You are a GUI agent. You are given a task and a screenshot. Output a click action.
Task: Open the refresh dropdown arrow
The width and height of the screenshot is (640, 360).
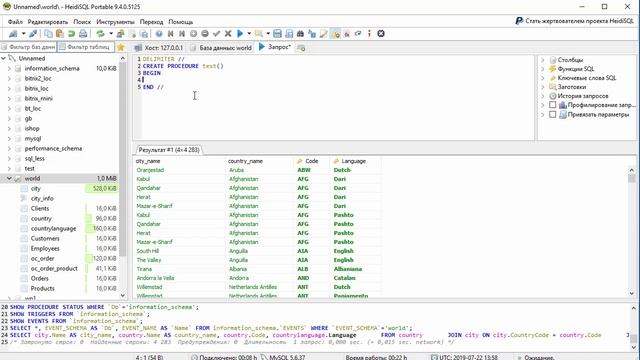[111, 34]
